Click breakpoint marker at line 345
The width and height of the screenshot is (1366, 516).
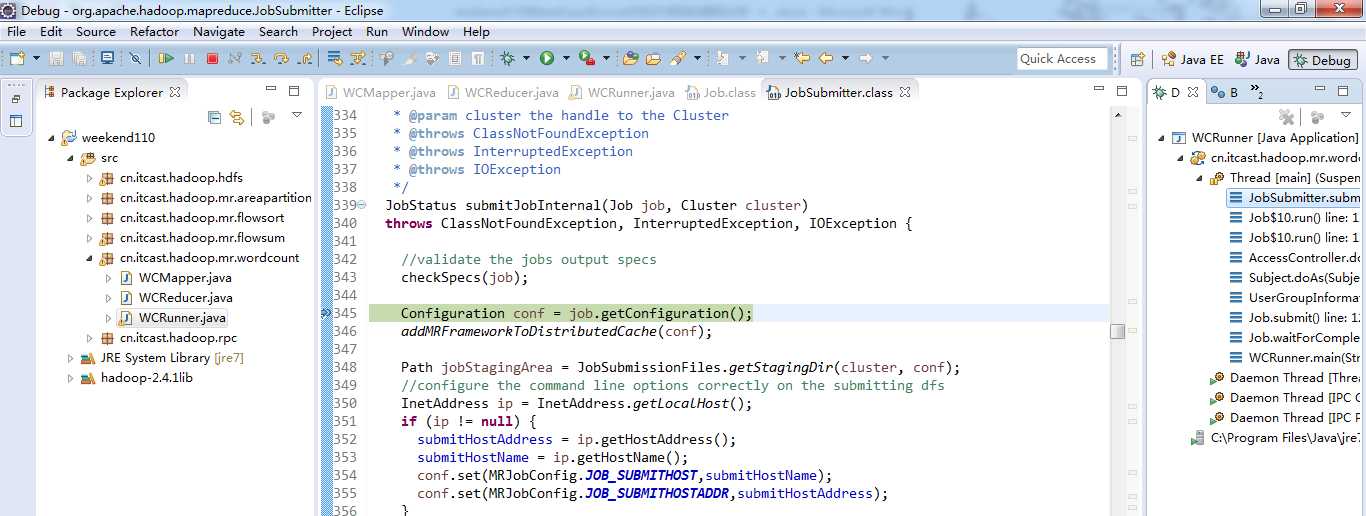pos(325,313)
